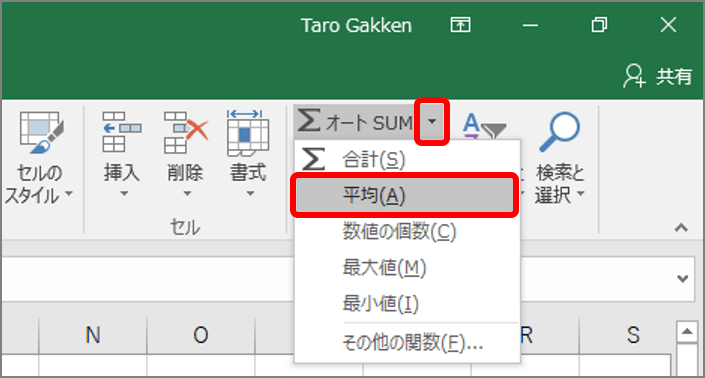Click the Sort & Filter icon
The image size is (705, 378).
[484, 126]
